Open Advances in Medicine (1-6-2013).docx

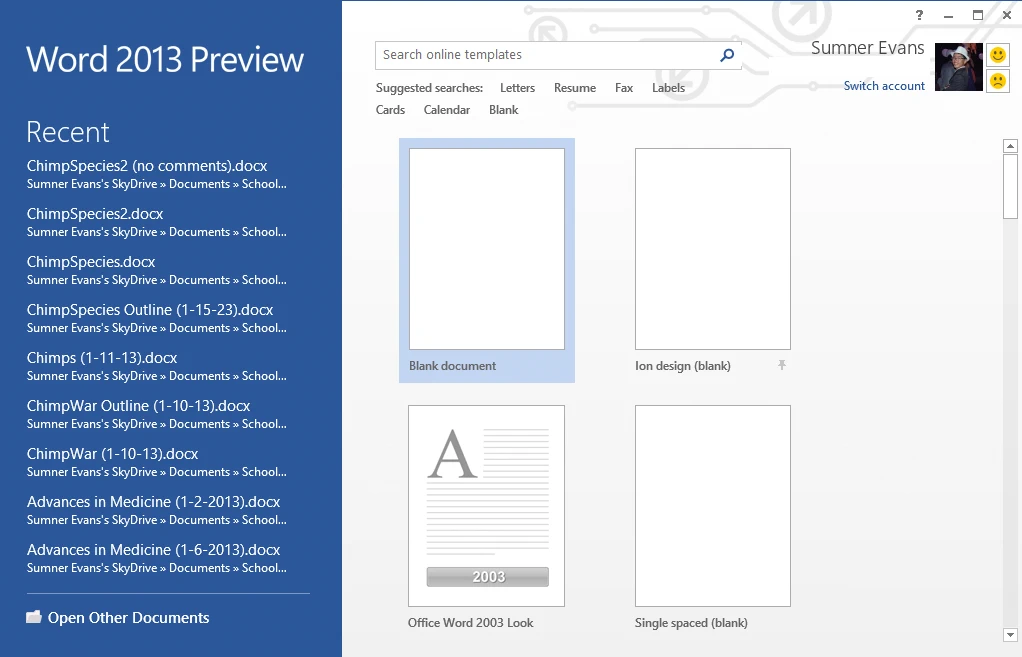click(153, 550)
